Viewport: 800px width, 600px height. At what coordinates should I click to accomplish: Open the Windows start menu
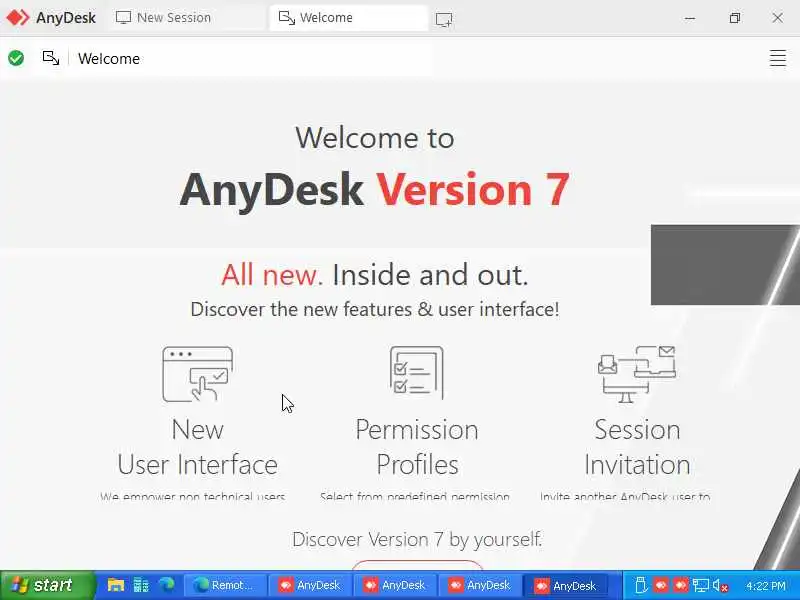pos(47,585)
